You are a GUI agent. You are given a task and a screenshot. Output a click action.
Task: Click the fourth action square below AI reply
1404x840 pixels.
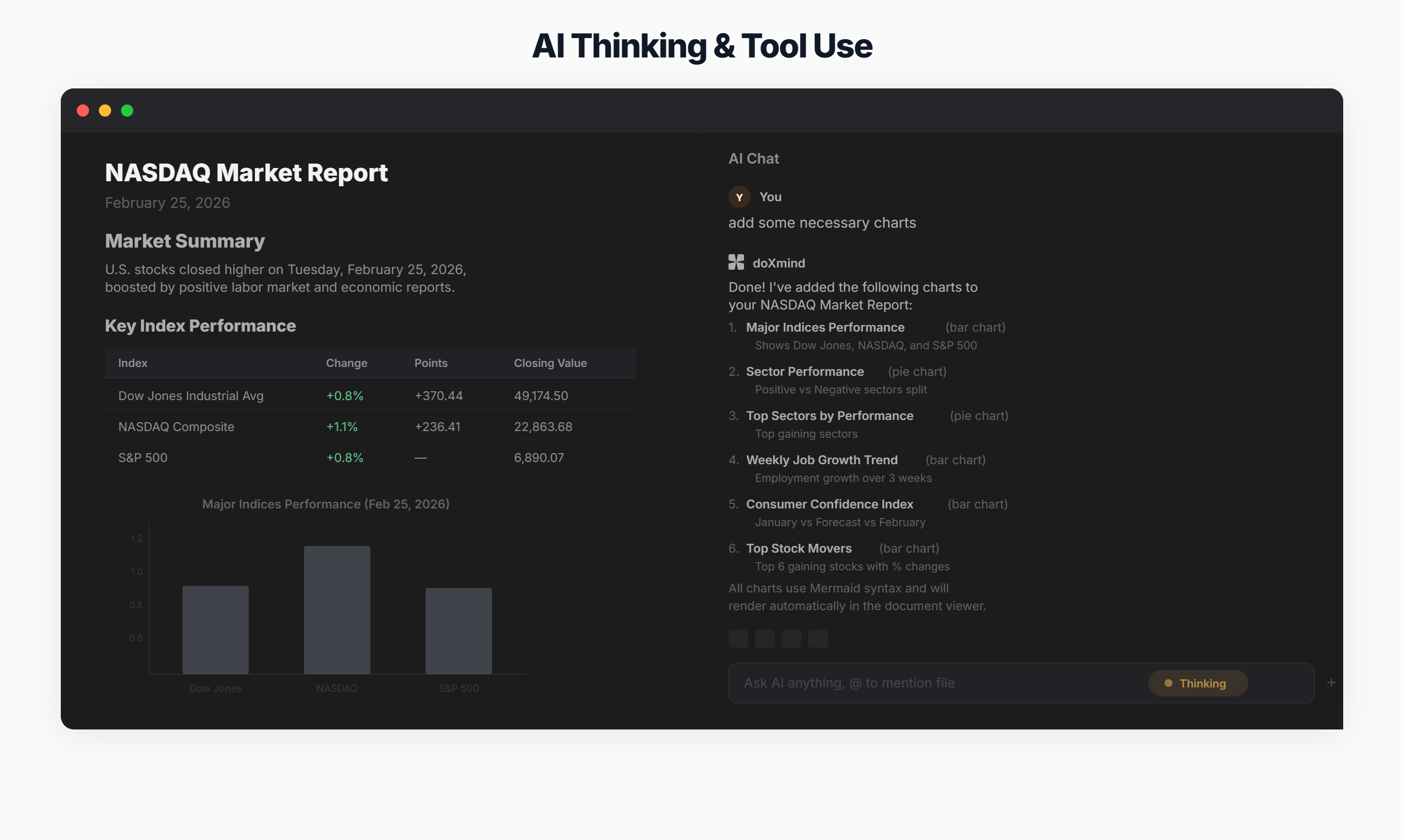pos(818,638)
